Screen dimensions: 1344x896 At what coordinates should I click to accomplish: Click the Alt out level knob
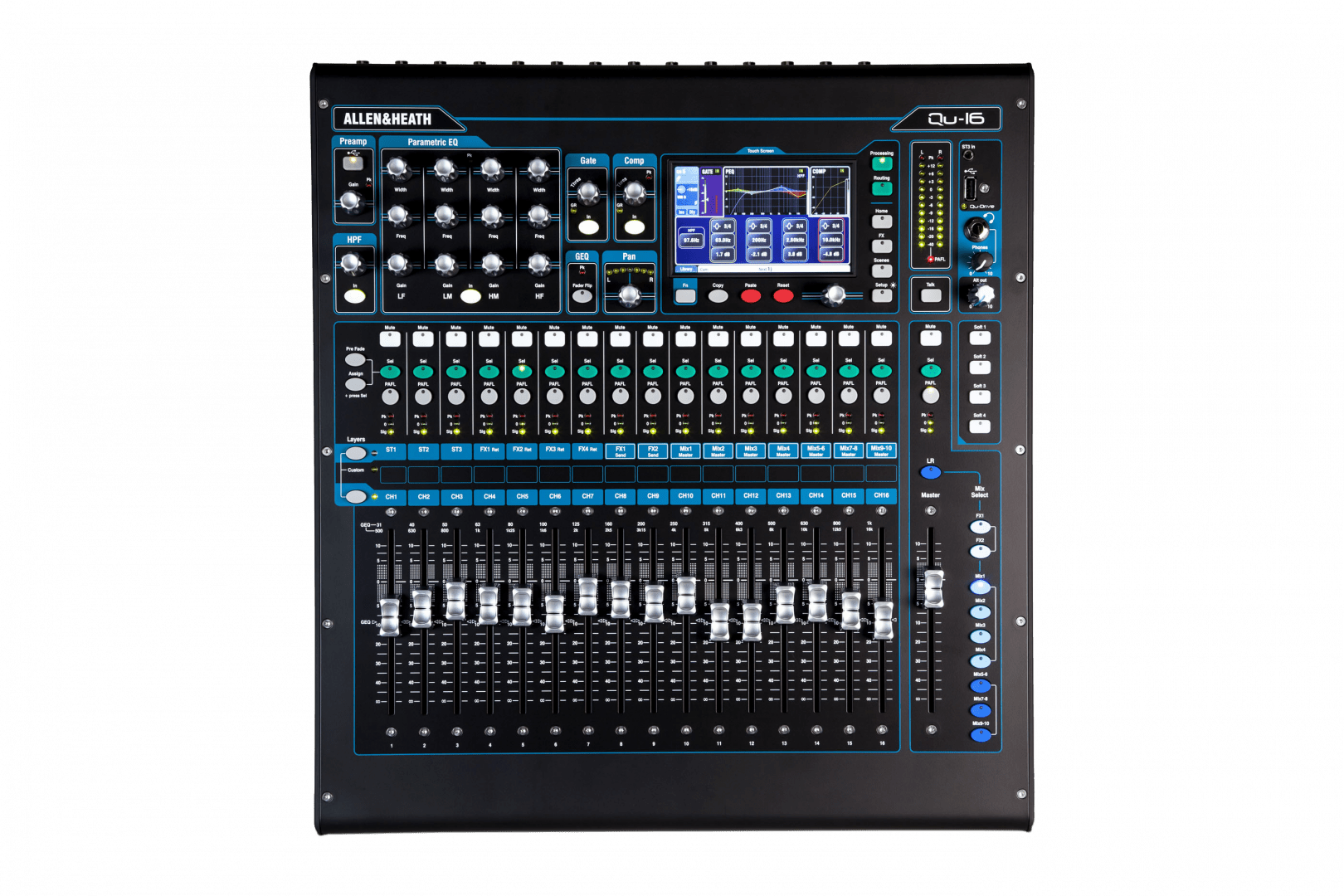[x=983, y=295]
